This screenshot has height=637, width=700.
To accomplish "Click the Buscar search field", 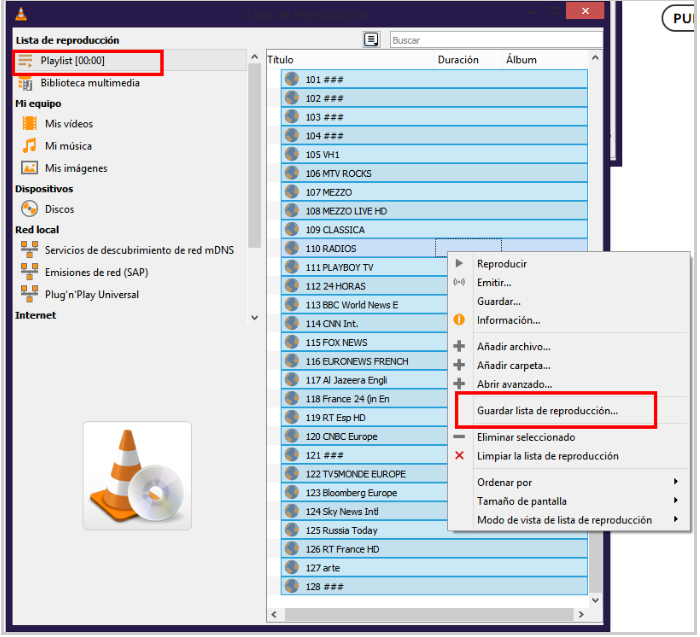I will (496, 40).
